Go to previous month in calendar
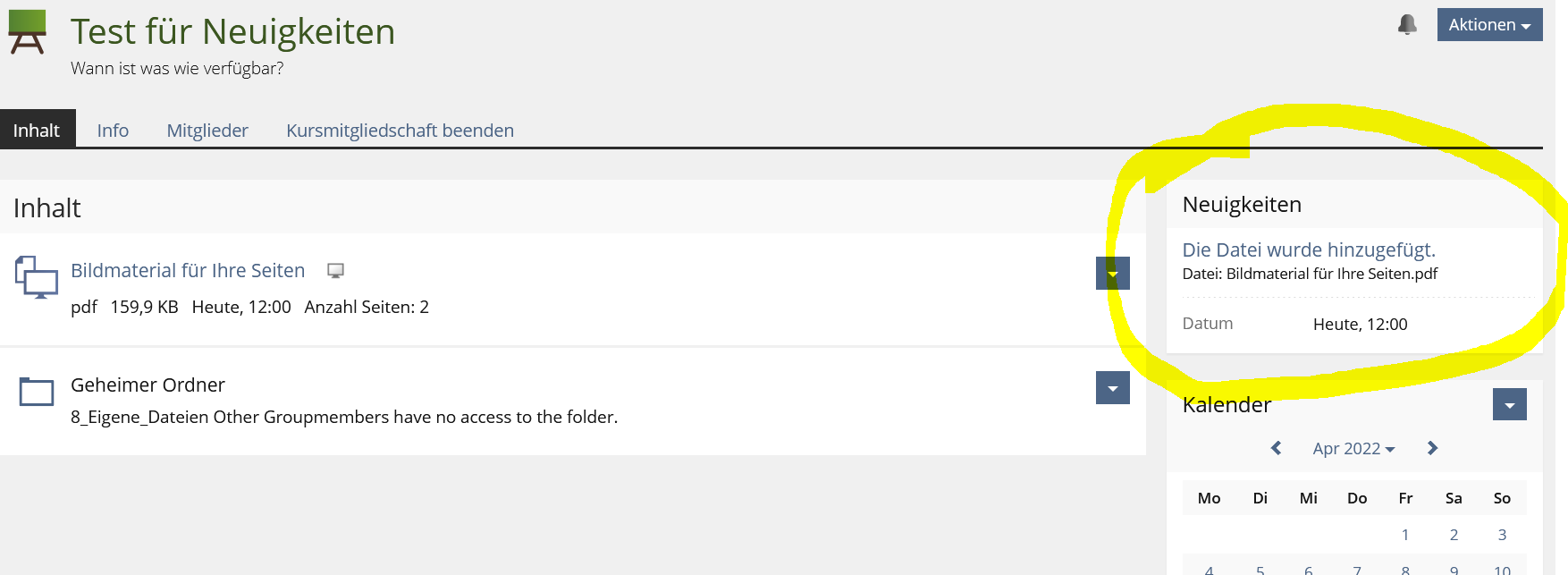Viewport: 1568px width, 575px height. (1277, 448)
